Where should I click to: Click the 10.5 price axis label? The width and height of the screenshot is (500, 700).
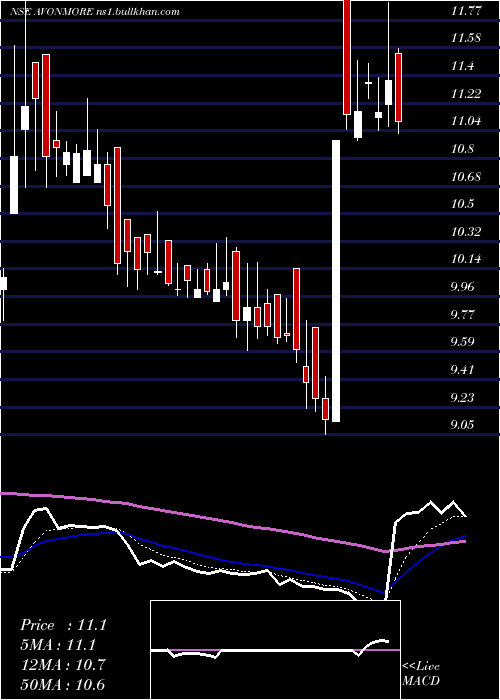(x=462, y=204)
